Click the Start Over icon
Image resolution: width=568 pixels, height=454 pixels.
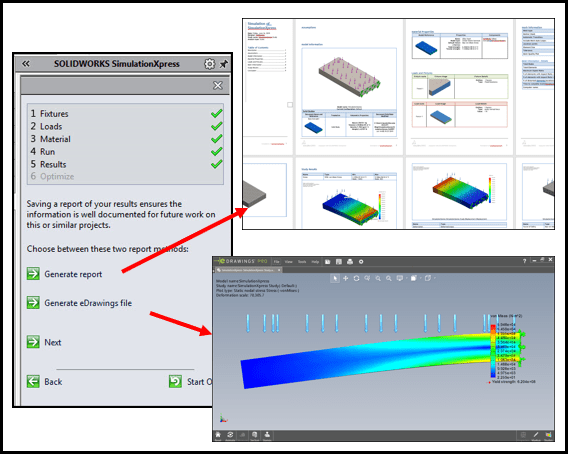[x=175, y=381]
